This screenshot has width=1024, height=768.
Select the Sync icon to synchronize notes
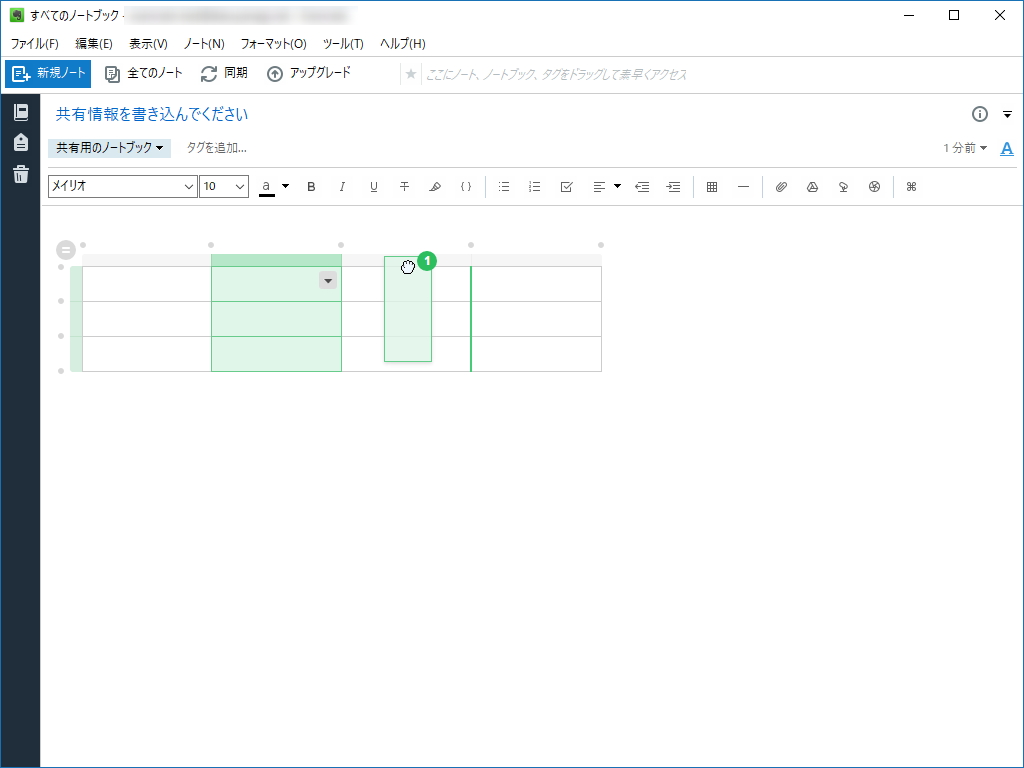209,72
